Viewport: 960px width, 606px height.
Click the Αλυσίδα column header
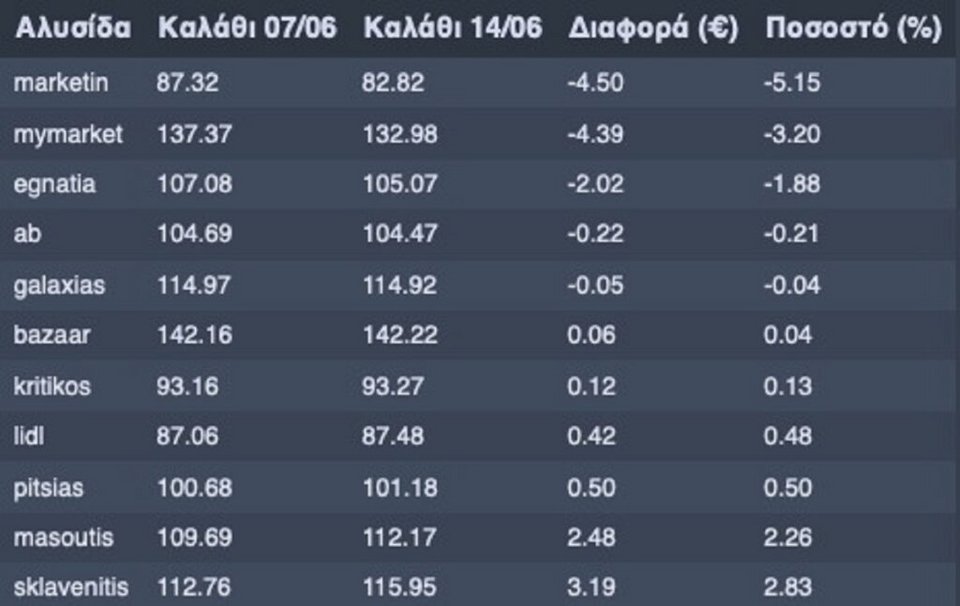click(x=73, y=28)
